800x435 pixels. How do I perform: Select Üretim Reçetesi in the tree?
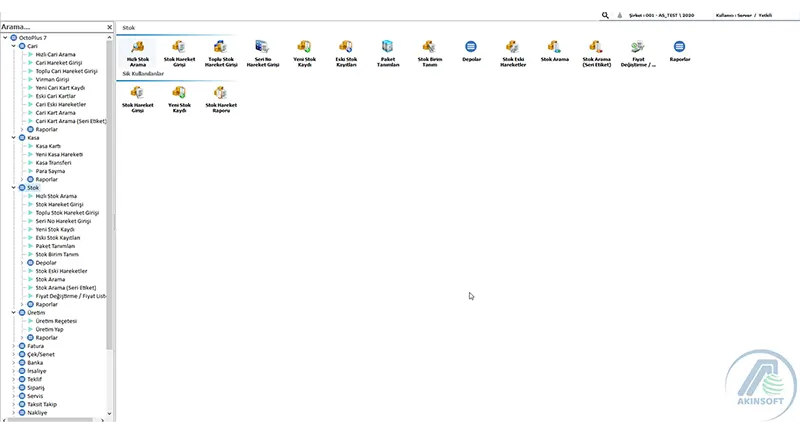tap(56, 321)
